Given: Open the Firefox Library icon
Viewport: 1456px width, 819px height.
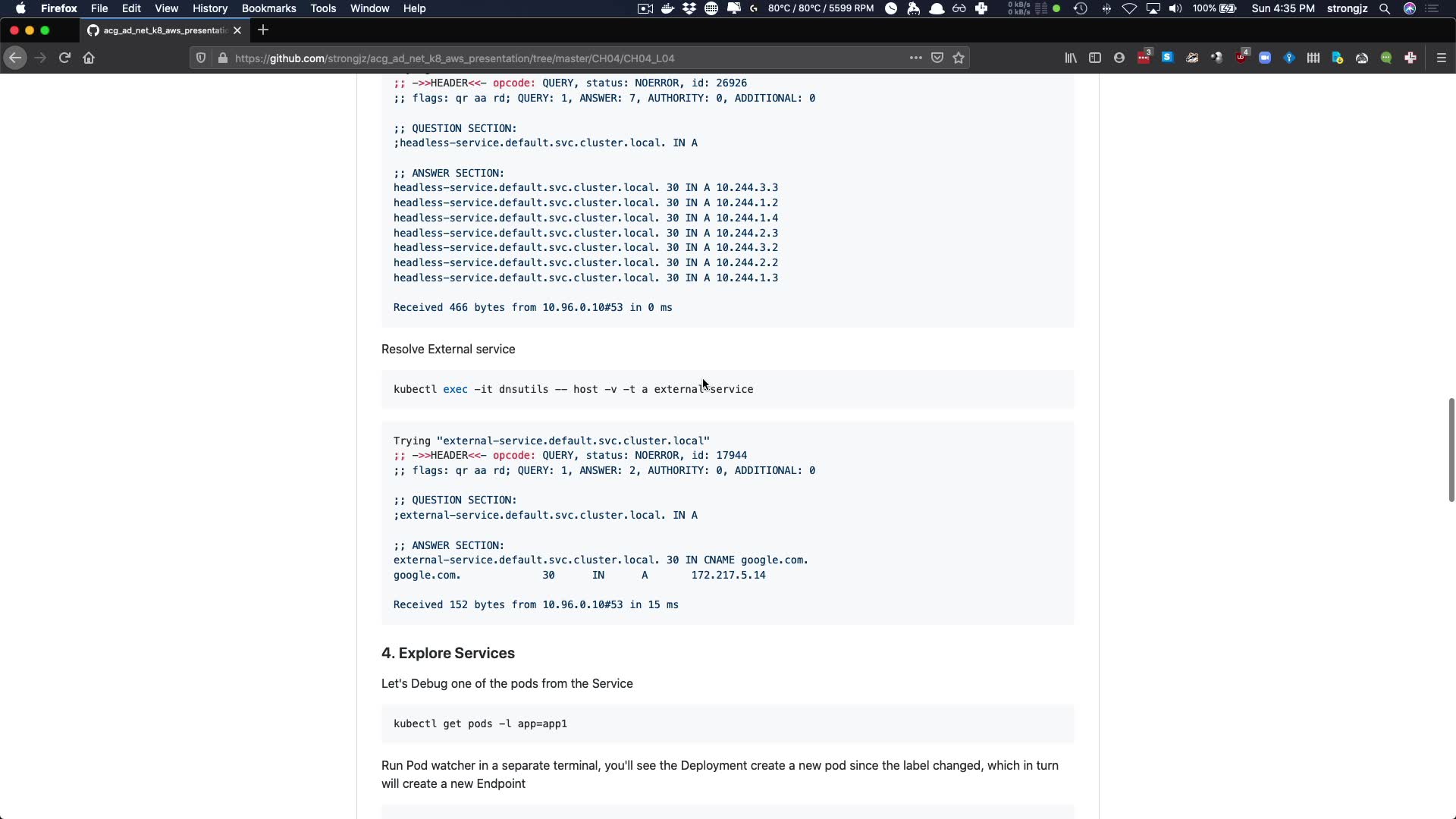Looking at the screenshot, I should 1071,58.
